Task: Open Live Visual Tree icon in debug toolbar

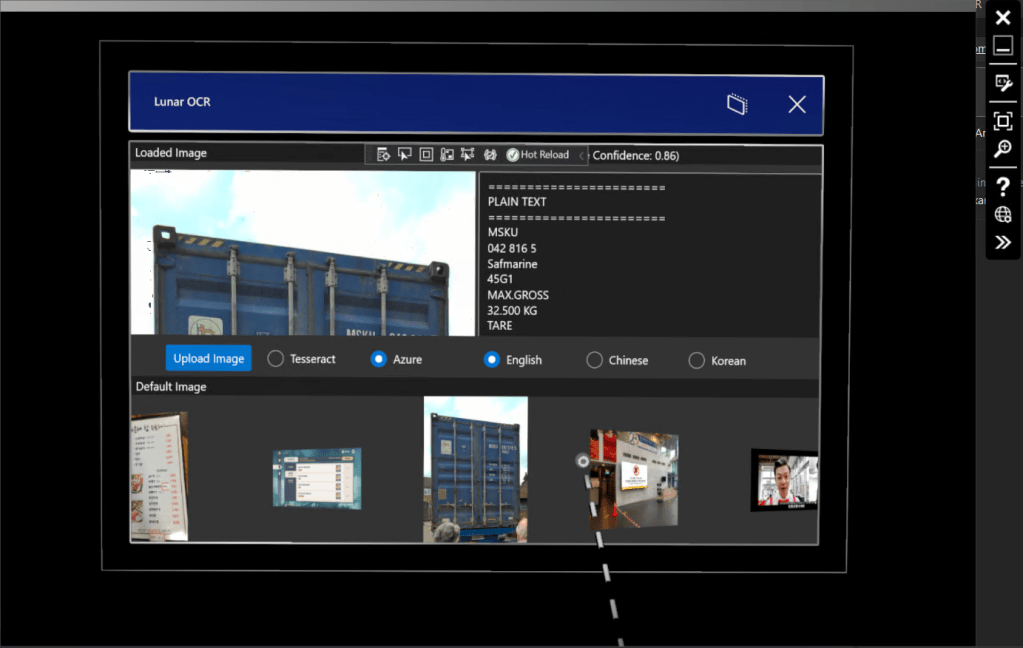Action: (383, 155)
